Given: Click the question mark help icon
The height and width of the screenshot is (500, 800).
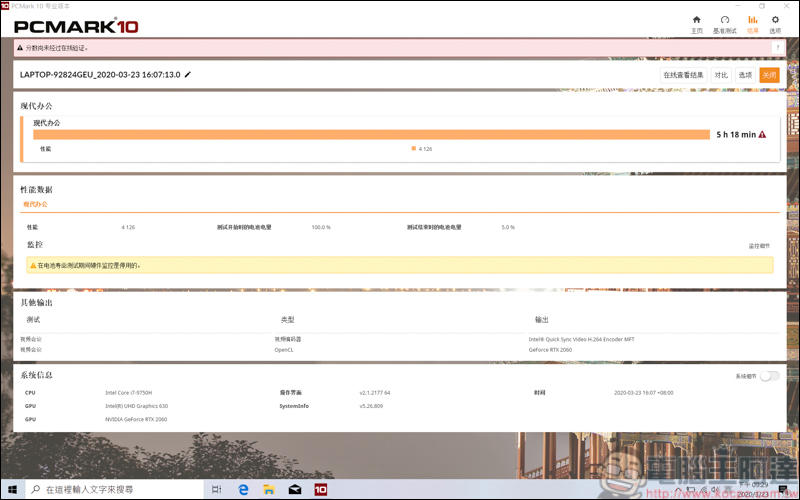Looking at the screenshot, I should click(x=776, y=48).
